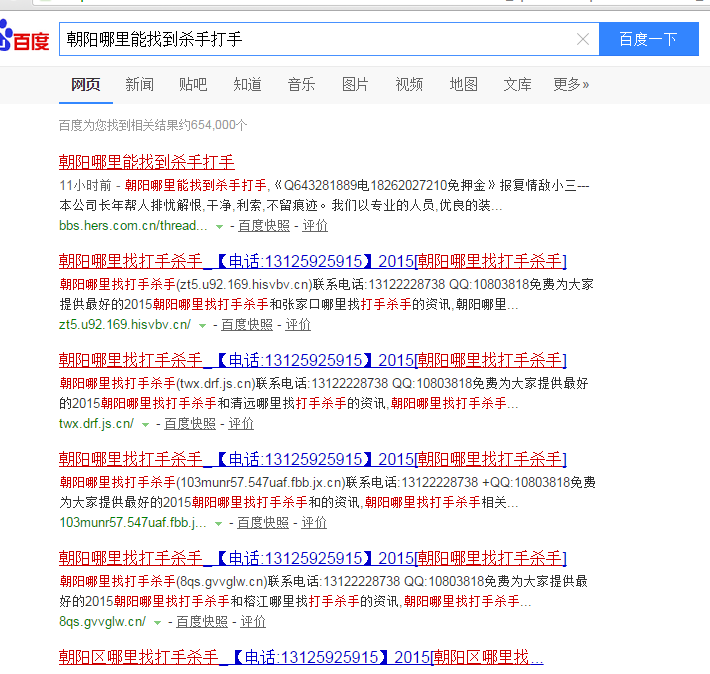Click green URL 8qs.gvvglw.cn/

click(x=102, y=622)
